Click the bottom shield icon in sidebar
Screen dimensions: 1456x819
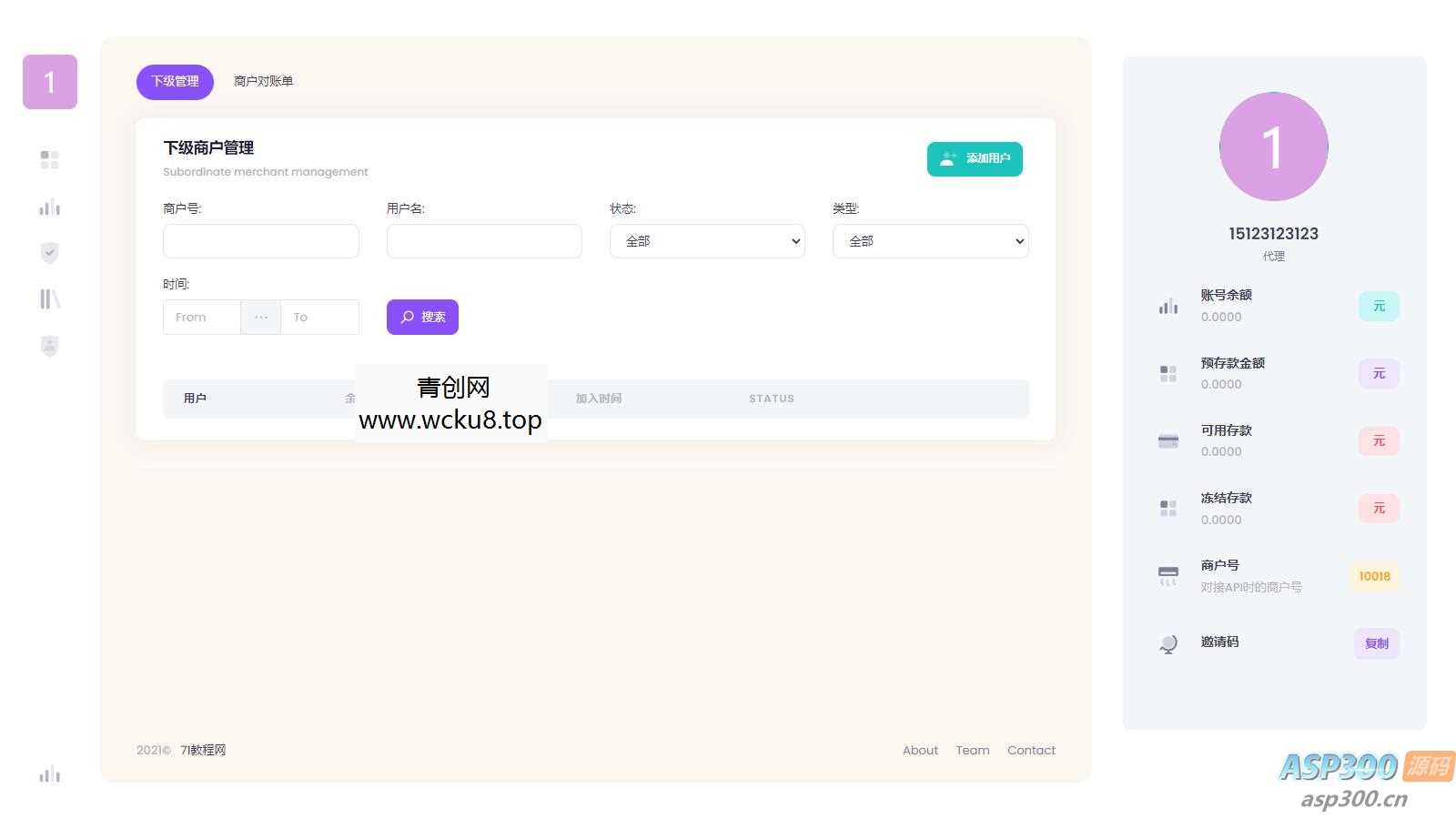pos(49,346)
